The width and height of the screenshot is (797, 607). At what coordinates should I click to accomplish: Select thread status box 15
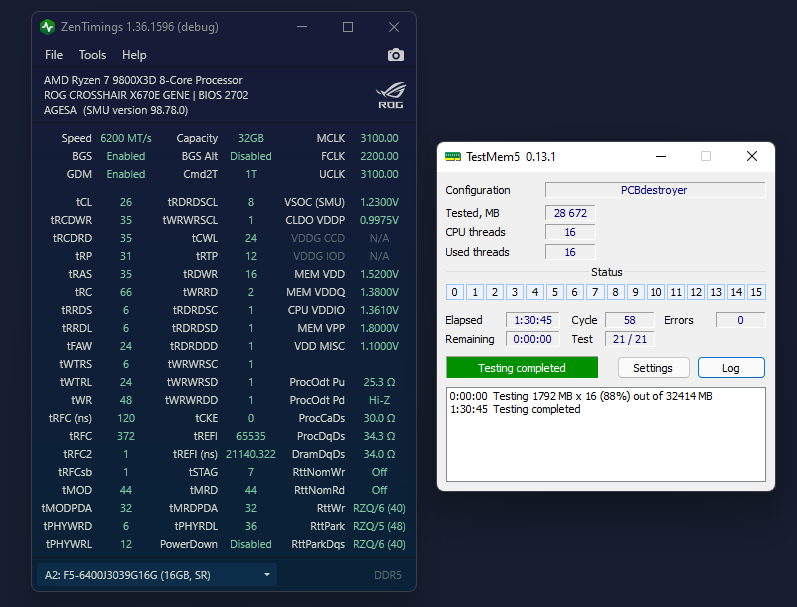(756, 292)
